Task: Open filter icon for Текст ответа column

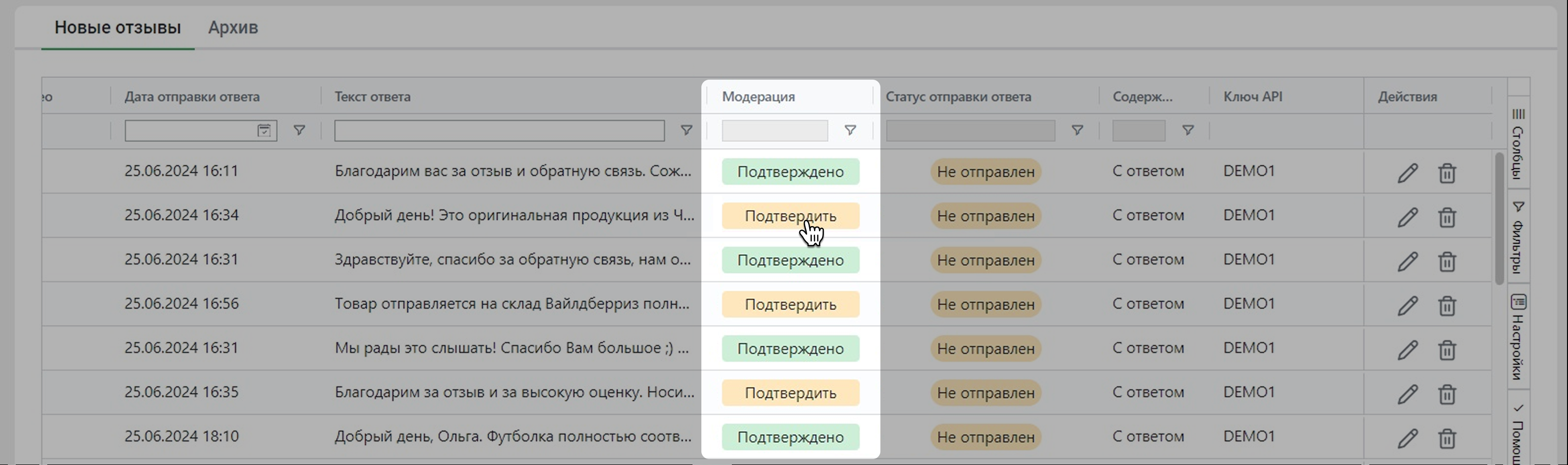Action: coord(686,130)
